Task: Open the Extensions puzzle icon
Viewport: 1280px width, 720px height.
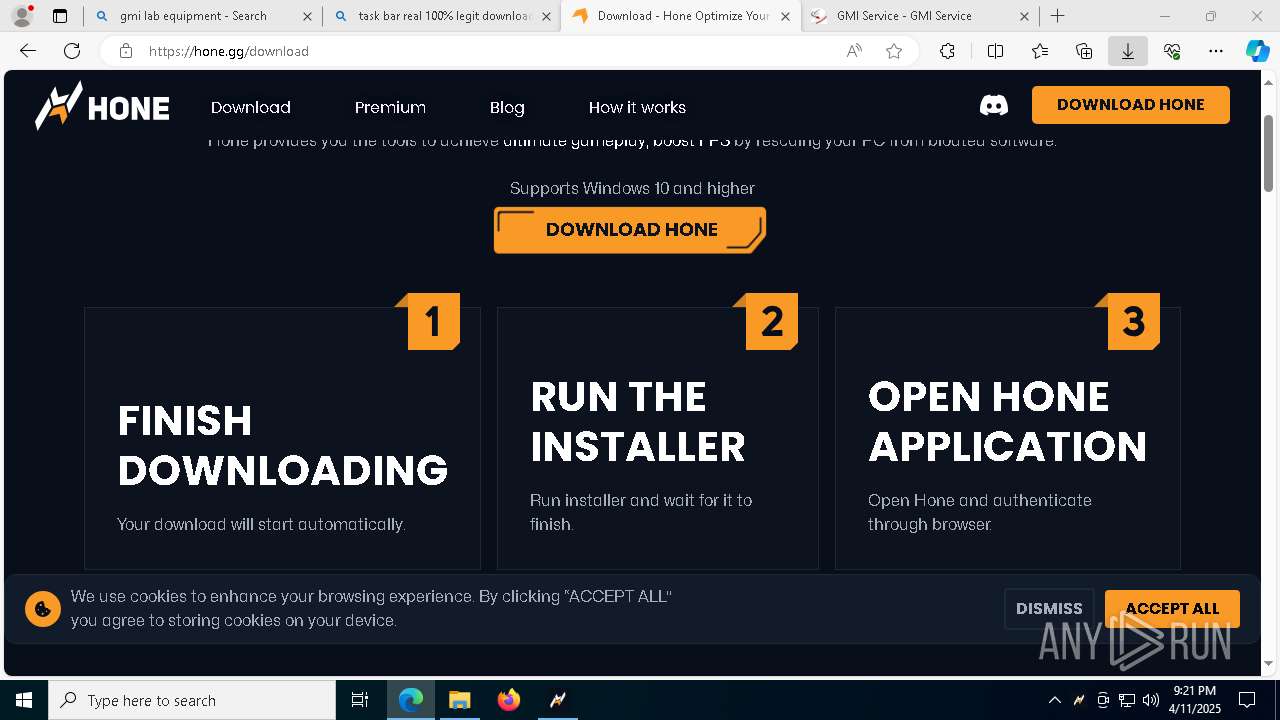Action: (x=947, y=51)
